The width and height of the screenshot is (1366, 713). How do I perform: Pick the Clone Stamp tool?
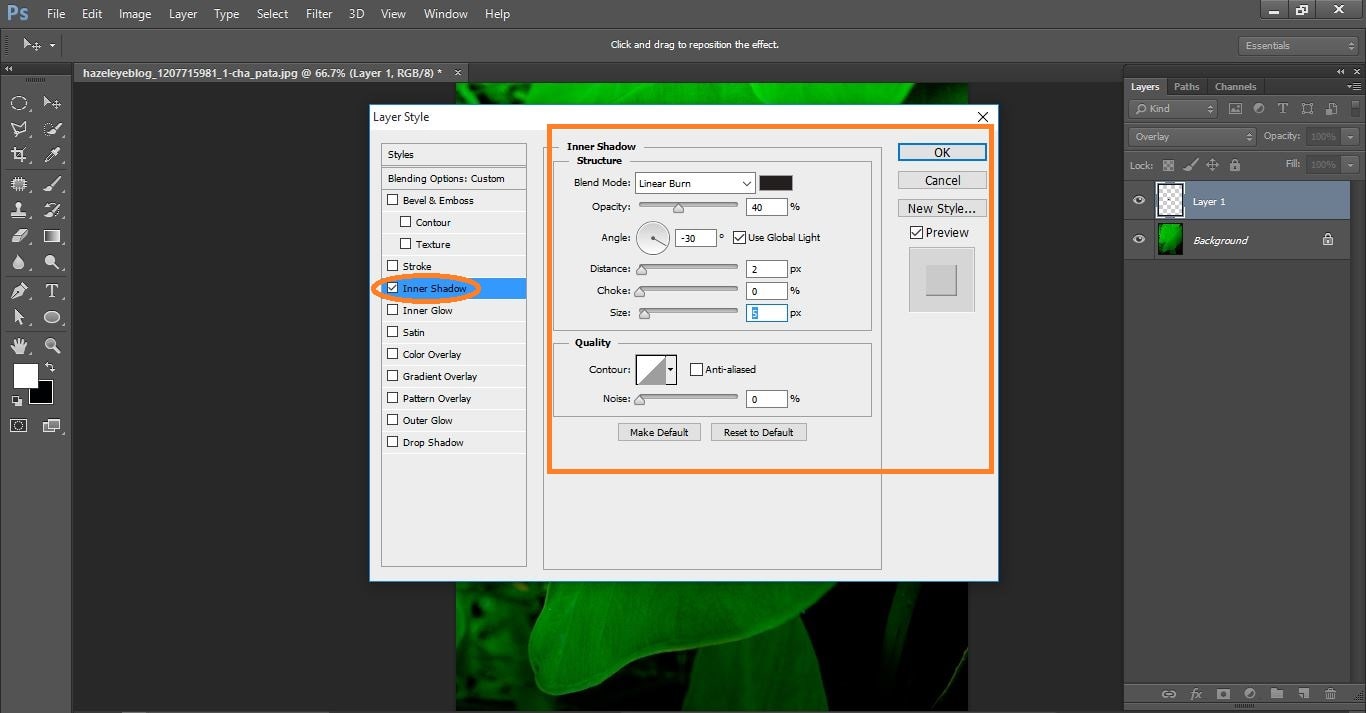click(x=19, y=210)
